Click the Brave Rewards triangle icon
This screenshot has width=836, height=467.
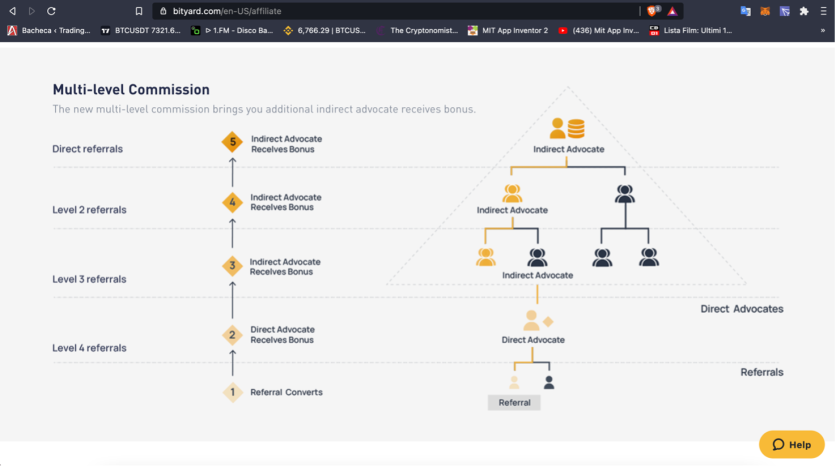pos(672,11)
